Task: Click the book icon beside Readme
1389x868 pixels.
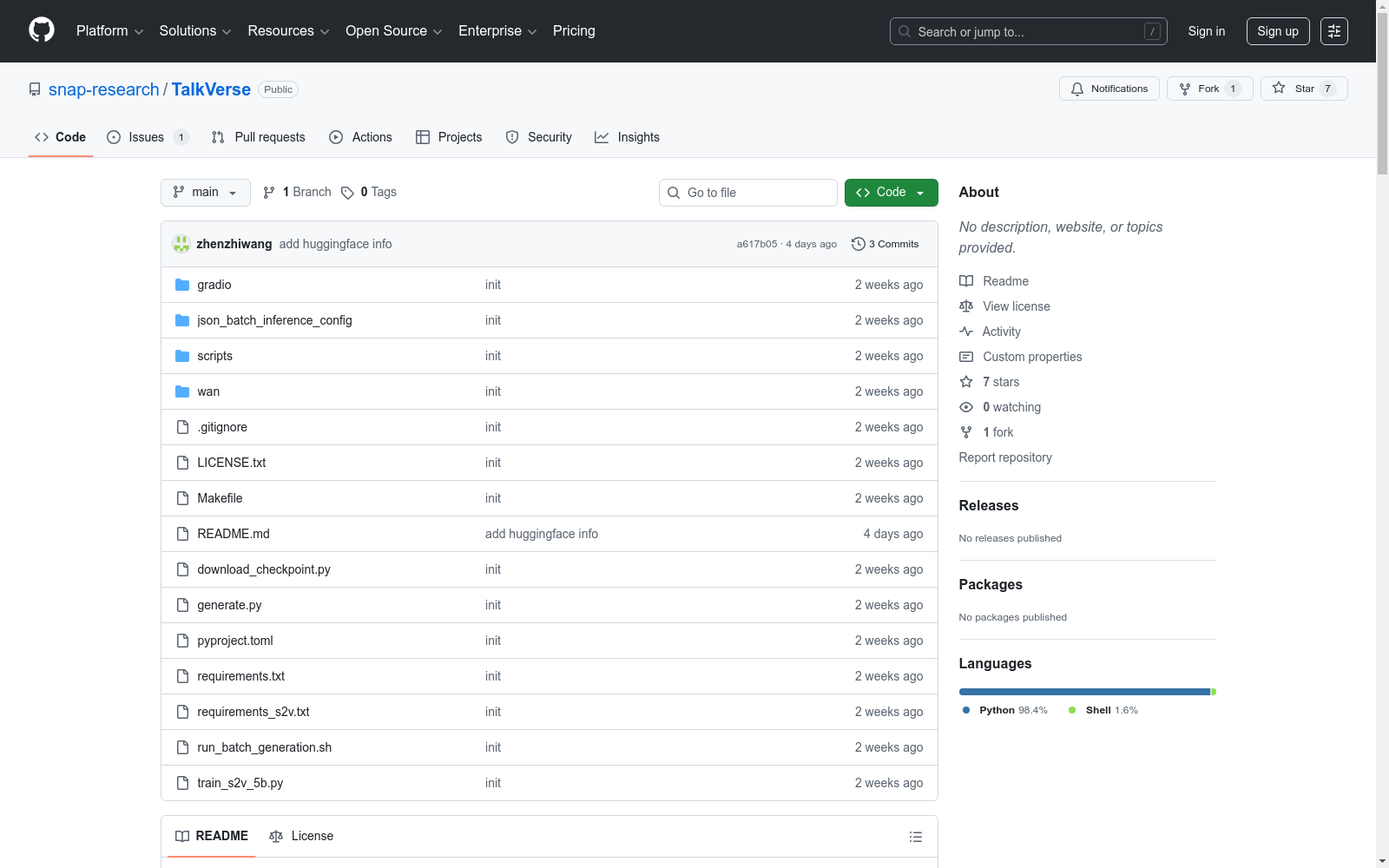Action: click(x=966, y=281)
